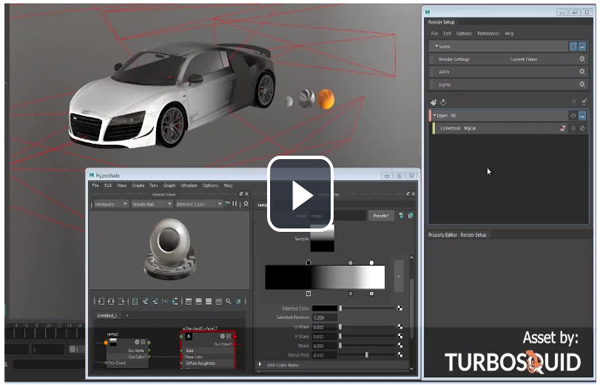This screenshot has width=600, height=385.
Task: Open Options menu in Render Setup window
Action: click(464, 34)
